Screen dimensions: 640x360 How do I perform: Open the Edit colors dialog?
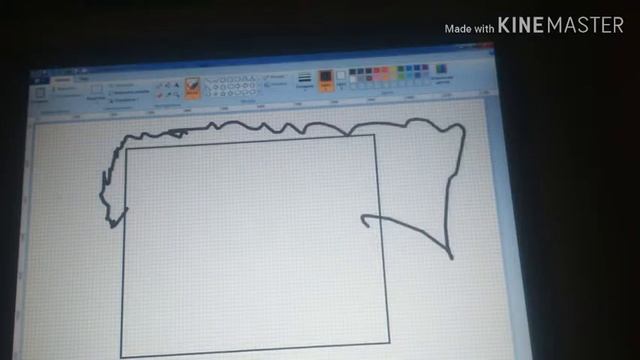tap(441, 73)
